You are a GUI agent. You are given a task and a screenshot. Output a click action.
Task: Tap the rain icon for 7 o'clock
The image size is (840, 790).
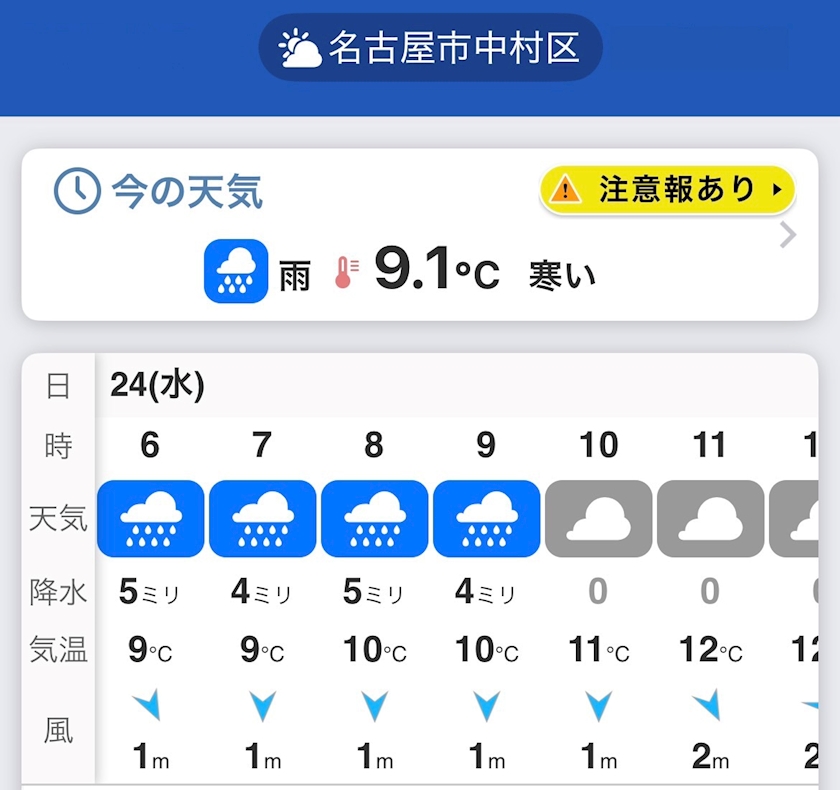(262, 518)
